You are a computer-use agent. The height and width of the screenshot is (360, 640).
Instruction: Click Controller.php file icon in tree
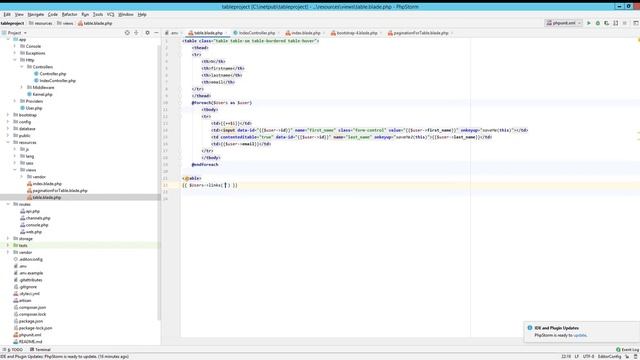click(36, 74)
